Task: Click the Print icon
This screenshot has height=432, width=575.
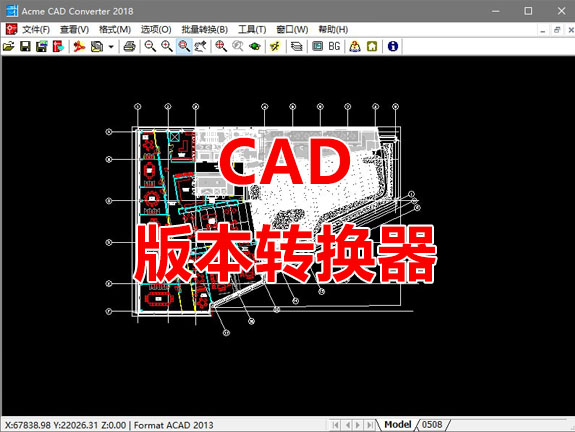Action: [129, 46]
